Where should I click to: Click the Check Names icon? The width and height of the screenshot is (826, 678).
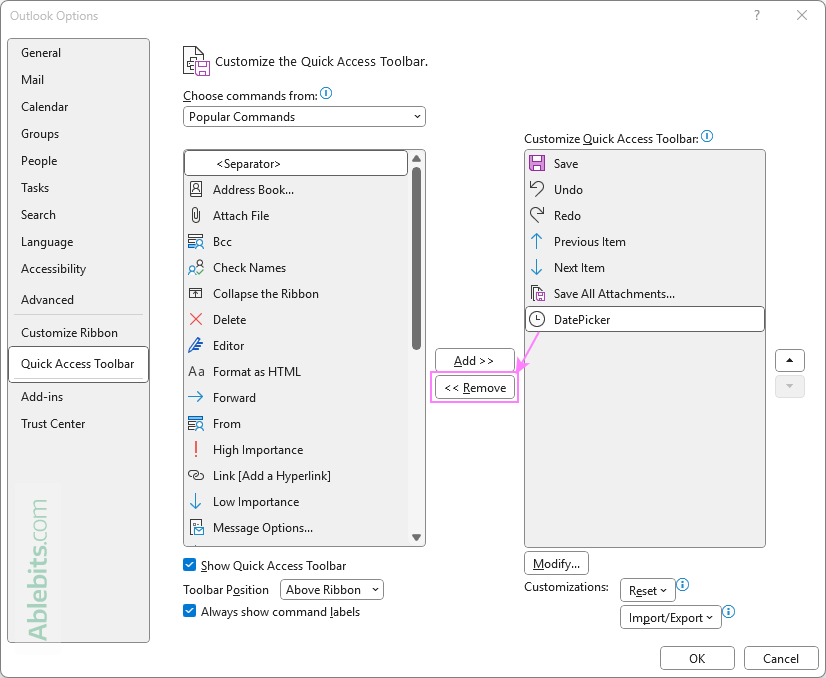coord(196,267)
